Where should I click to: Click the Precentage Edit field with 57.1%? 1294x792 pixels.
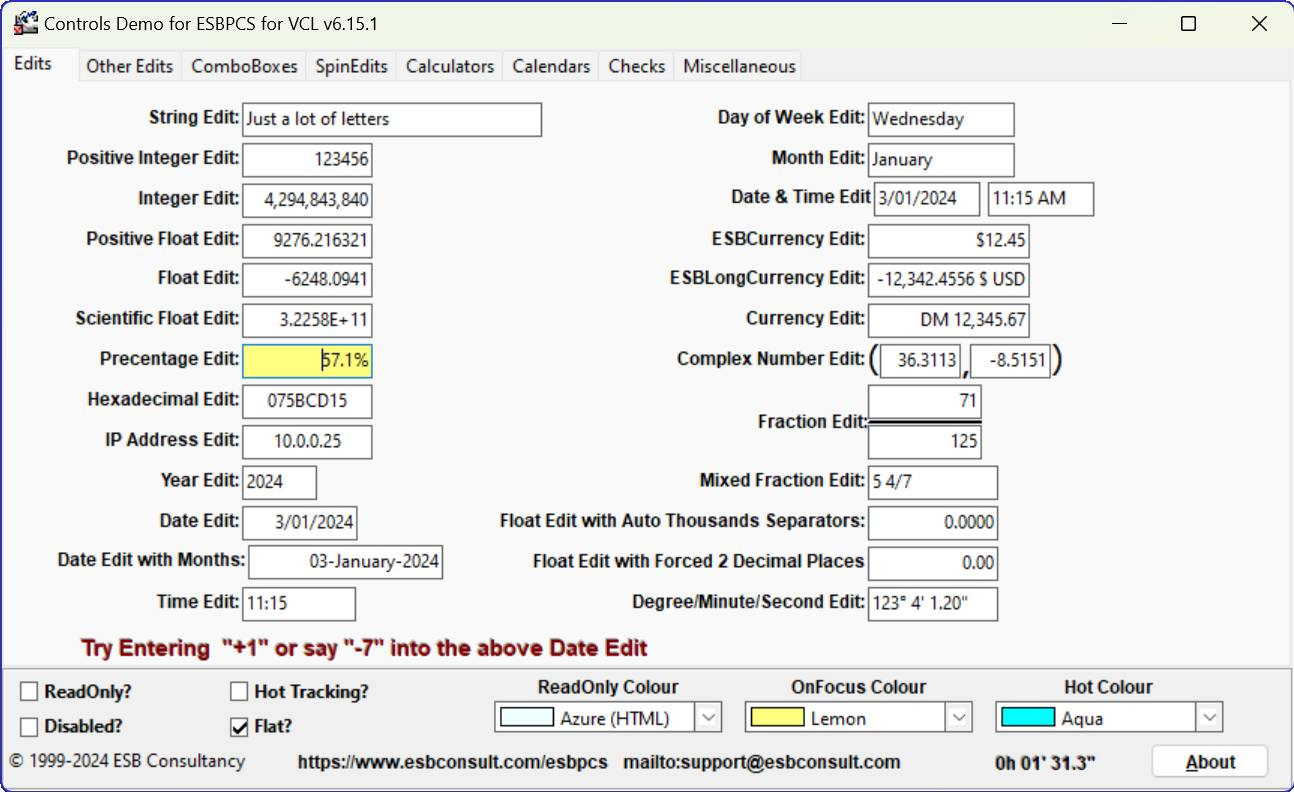click(x=308, y=361)
